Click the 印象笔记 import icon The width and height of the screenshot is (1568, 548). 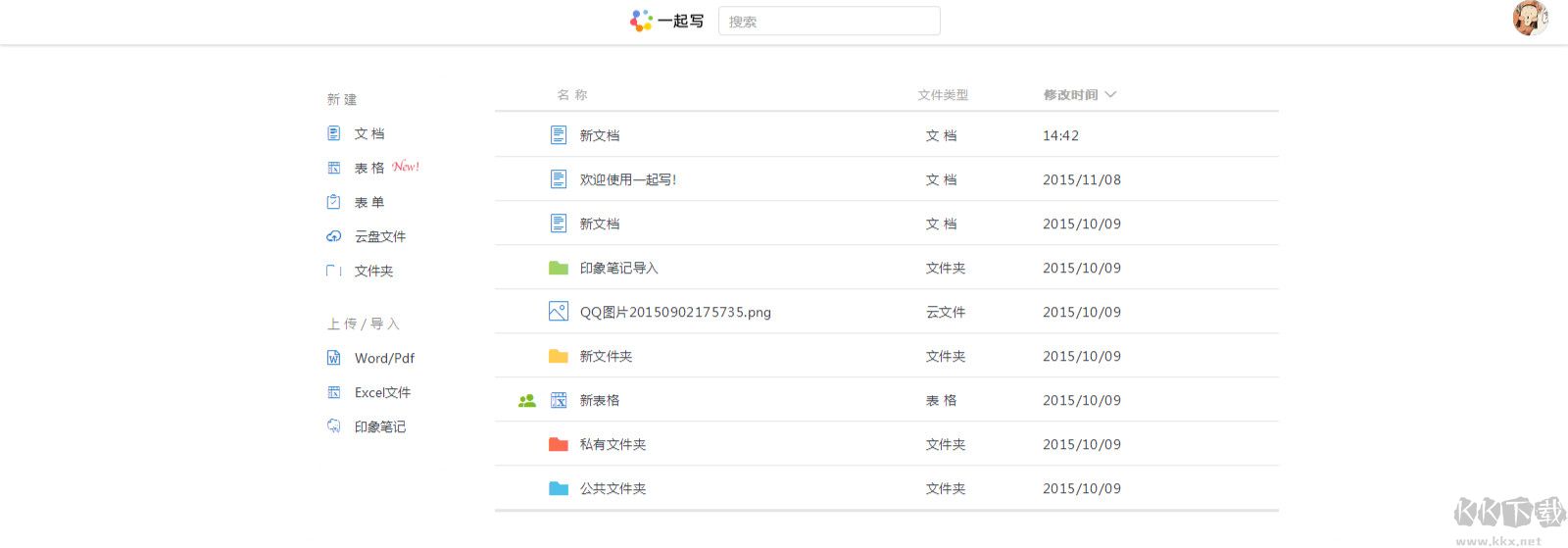tap(333, 426)
